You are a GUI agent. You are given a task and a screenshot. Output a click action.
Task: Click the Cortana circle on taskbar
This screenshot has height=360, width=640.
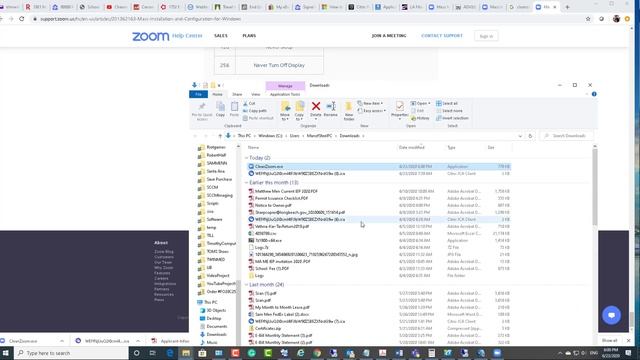point(136,353)
